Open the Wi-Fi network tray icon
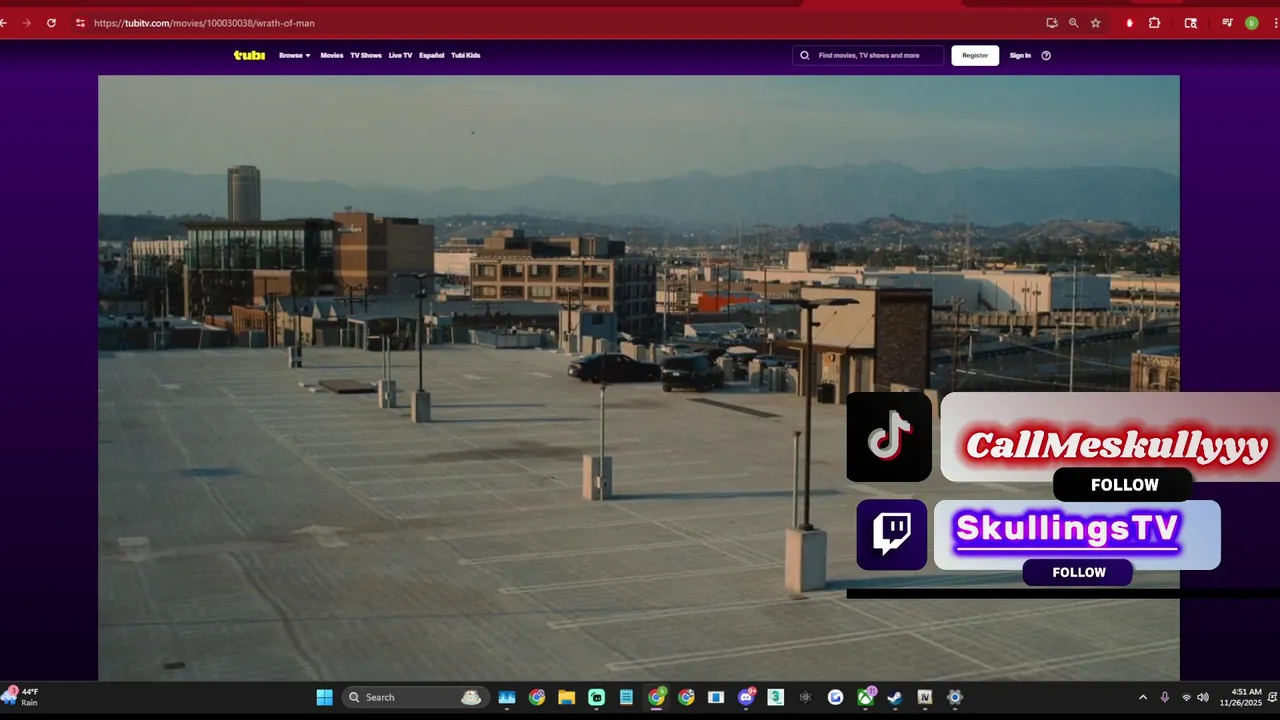 (1186, 697)
